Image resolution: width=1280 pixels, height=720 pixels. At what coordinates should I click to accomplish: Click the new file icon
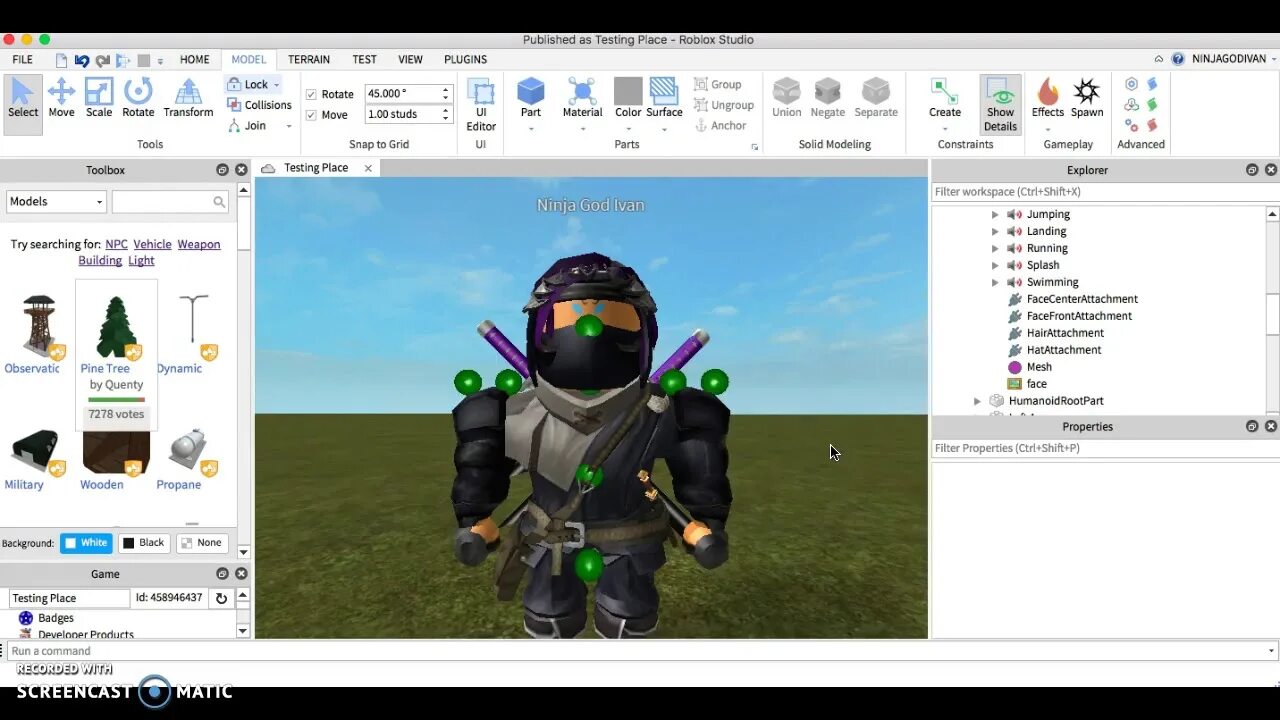click(61, 60)
